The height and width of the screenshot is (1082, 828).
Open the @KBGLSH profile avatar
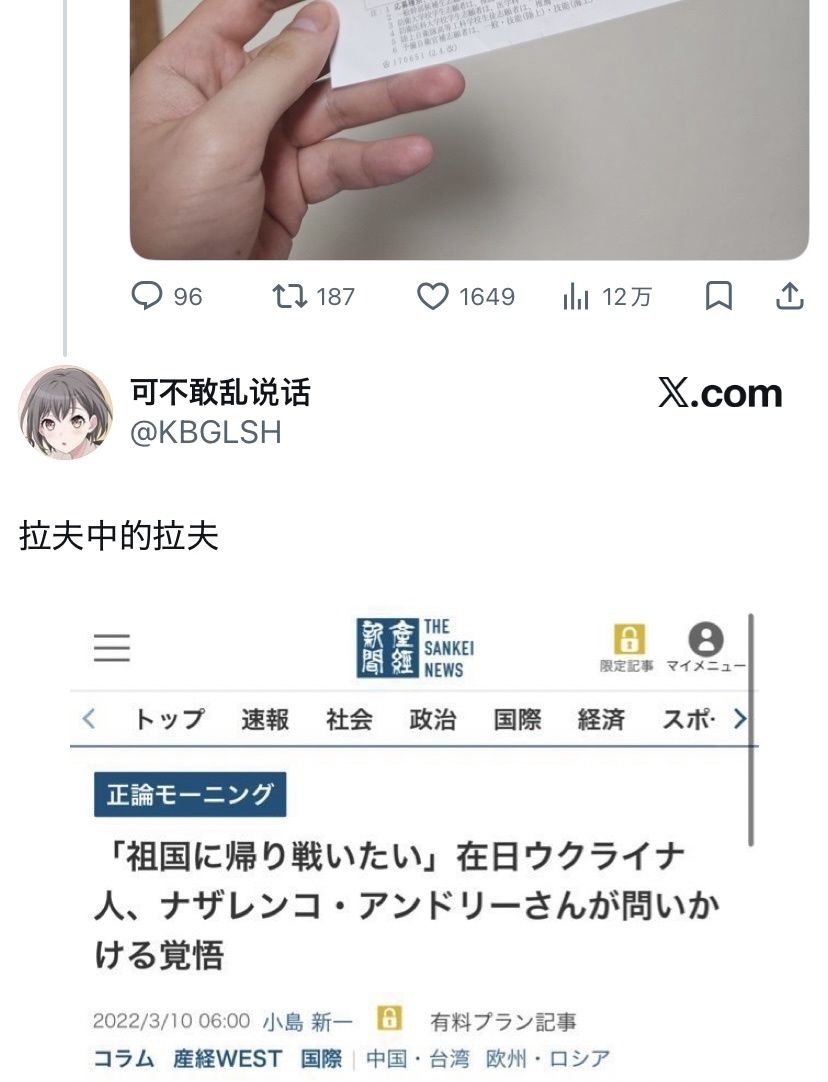click(65, 413)
